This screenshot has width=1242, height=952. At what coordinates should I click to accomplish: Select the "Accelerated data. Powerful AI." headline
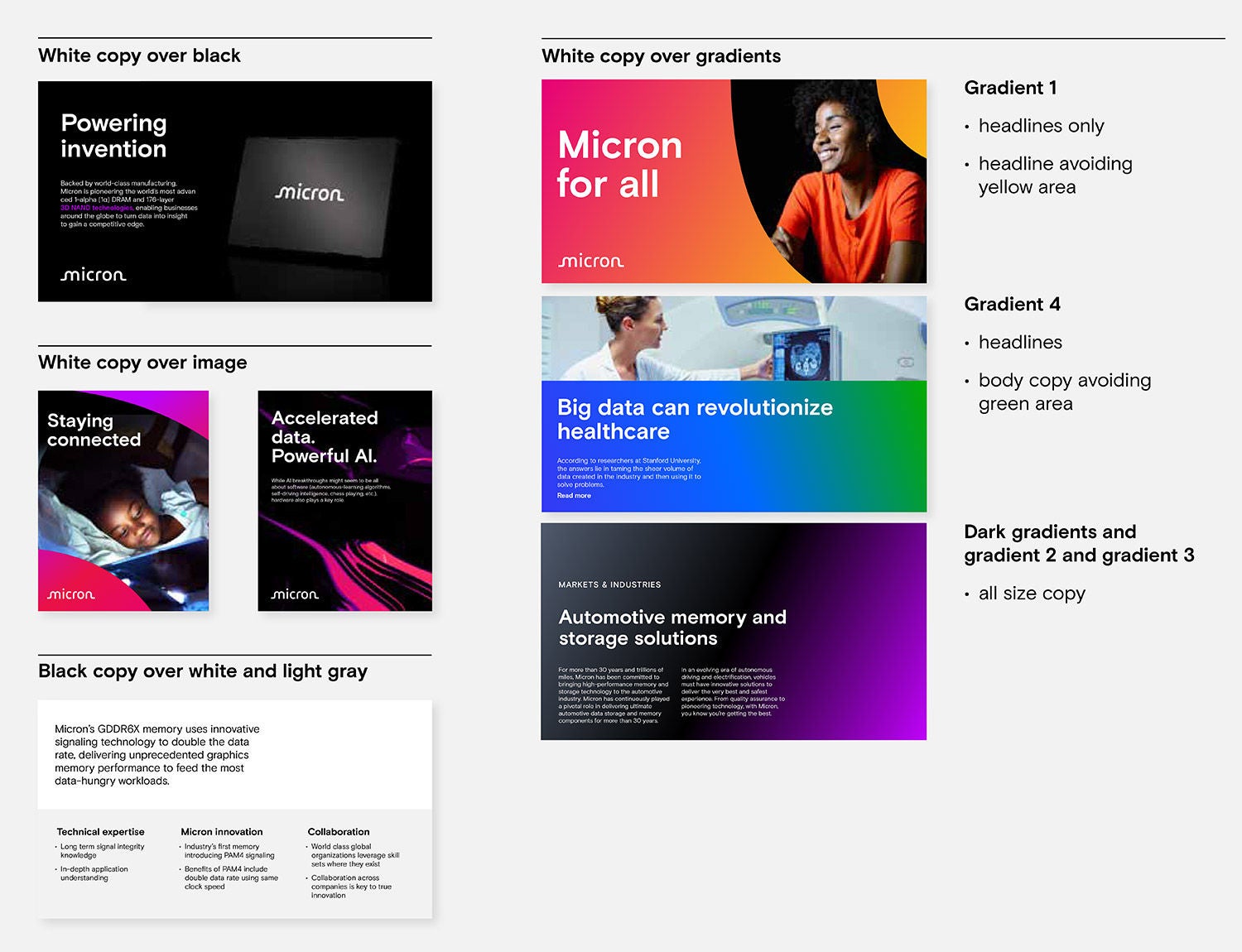tap(325, 437)
